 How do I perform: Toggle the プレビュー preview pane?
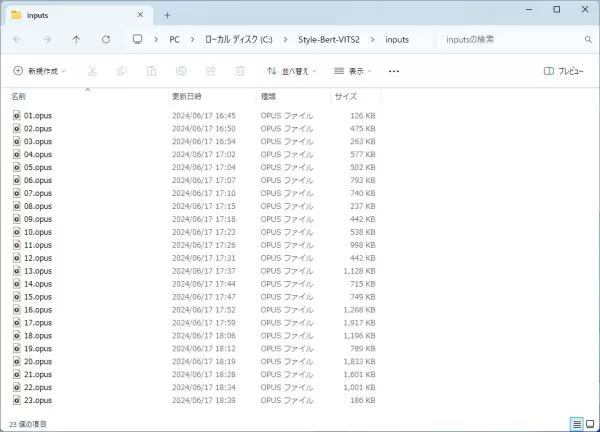[x=564, y=71]
